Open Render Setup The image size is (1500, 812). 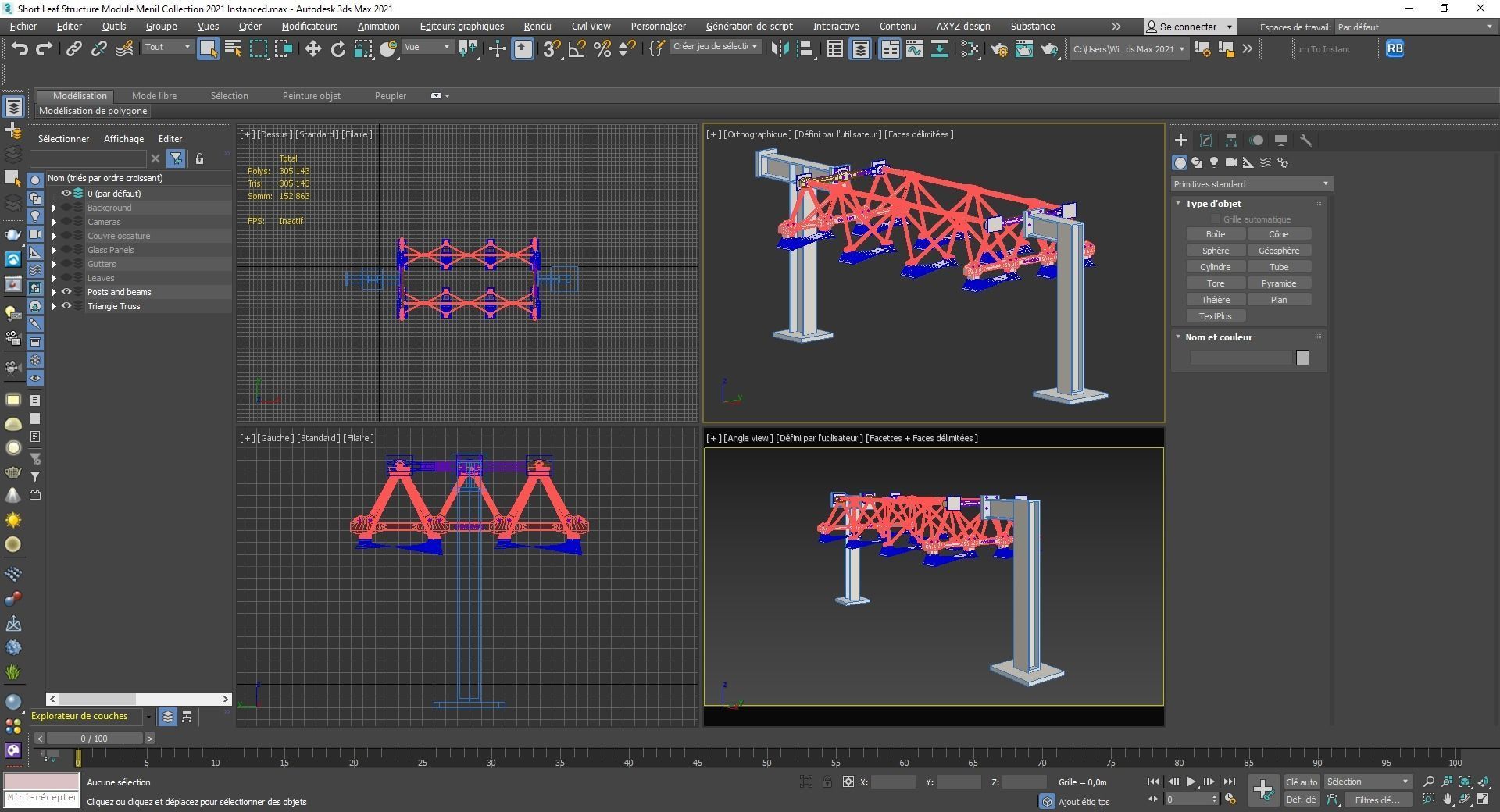click(998, 49)
